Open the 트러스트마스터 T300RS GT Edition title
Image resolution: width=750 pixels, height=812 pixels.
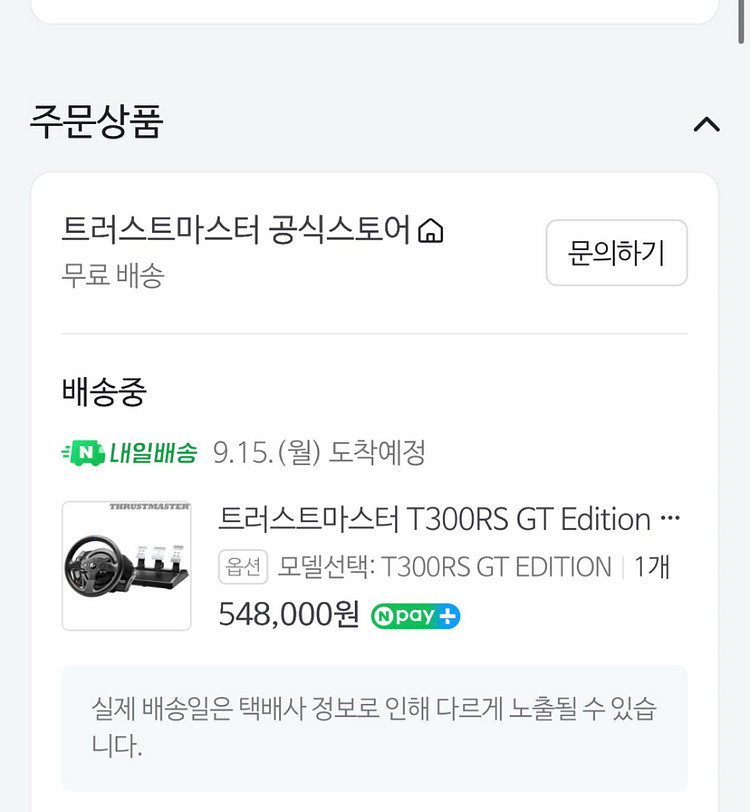coord(434,520)
